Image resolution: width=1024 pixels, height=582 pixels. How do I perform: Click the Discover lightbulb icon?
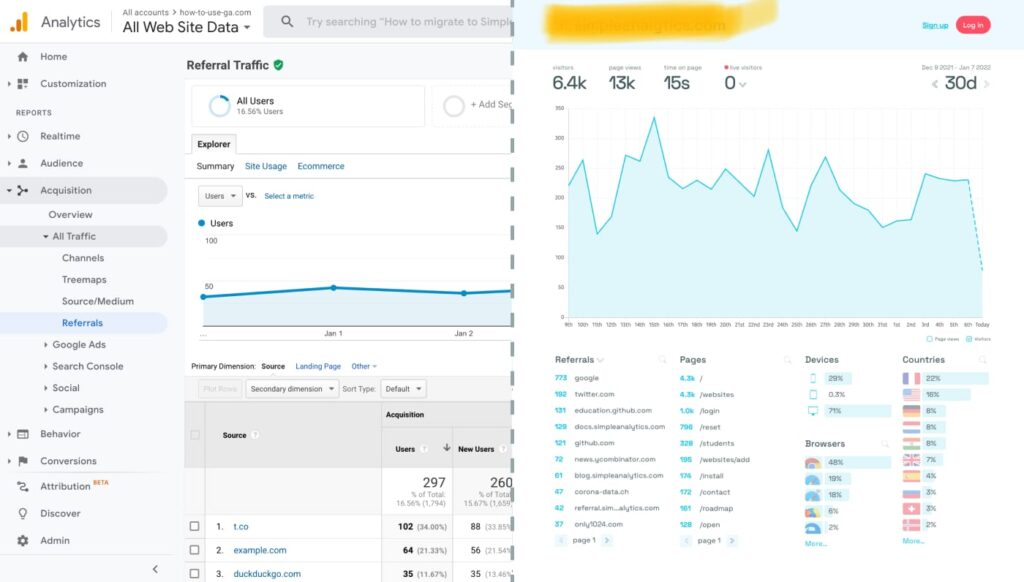[22, 513]
